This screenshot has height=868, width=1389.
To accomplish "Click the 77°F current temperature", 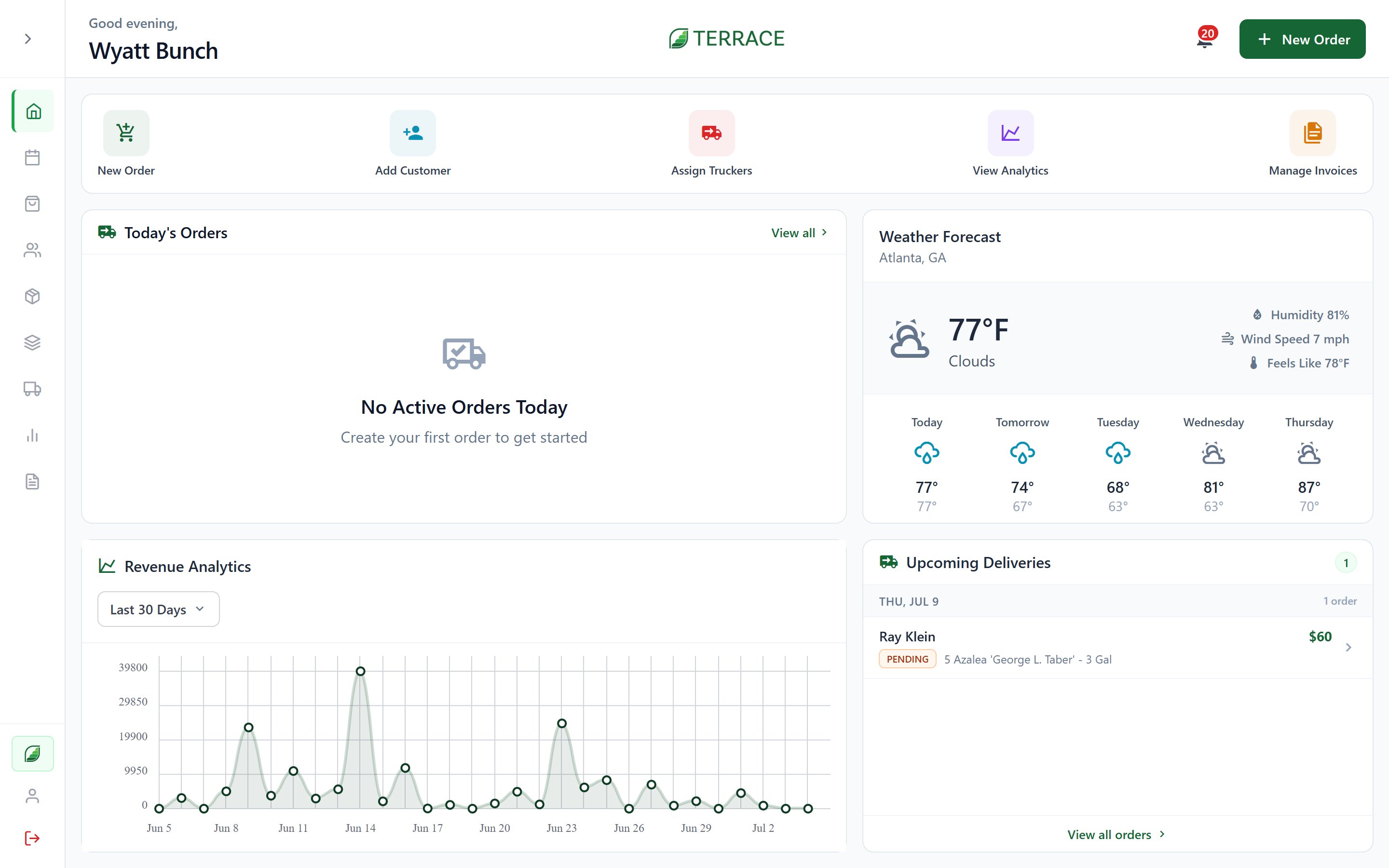I will (x=979, y=330).
